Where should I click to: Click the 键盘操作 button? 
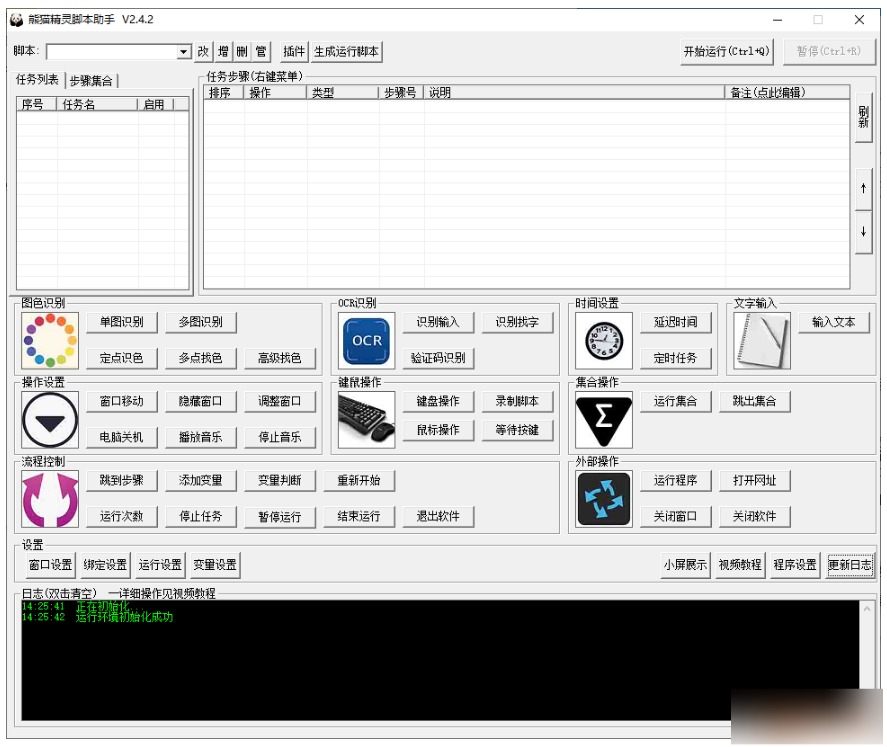click(438, 401)
